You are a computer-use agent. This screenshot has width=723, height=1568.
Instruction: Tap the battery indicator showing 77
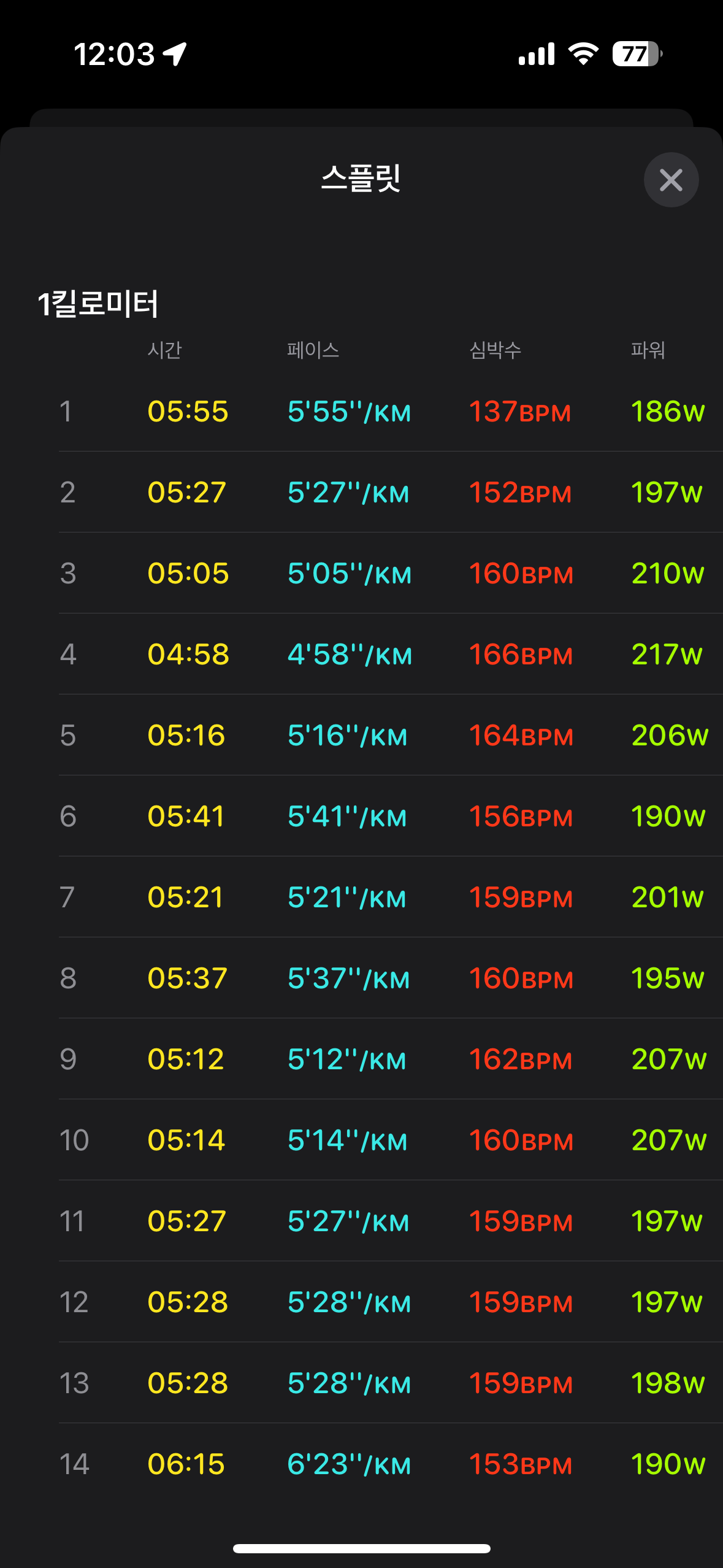[x=637, y=54]
